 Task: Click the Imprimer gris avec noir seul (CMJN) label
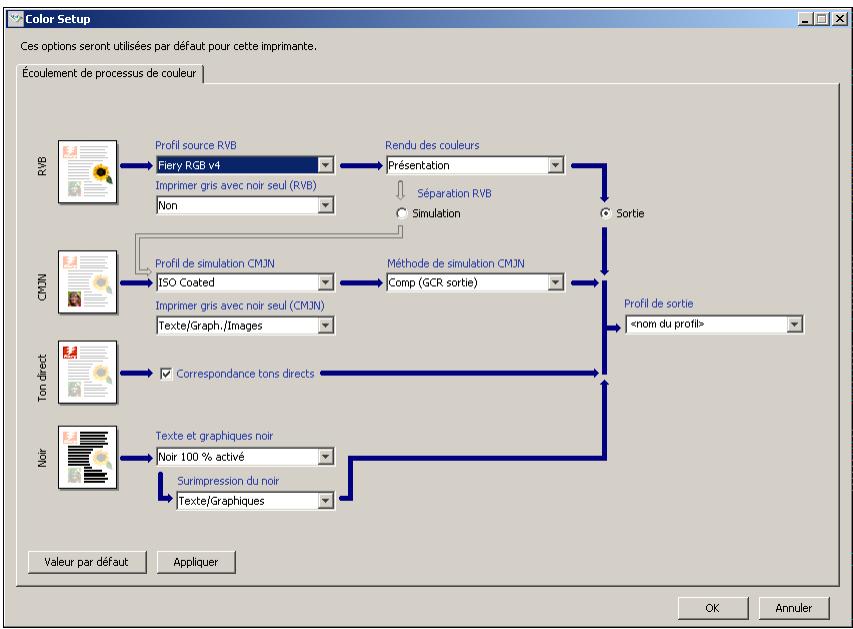[240, 306]
